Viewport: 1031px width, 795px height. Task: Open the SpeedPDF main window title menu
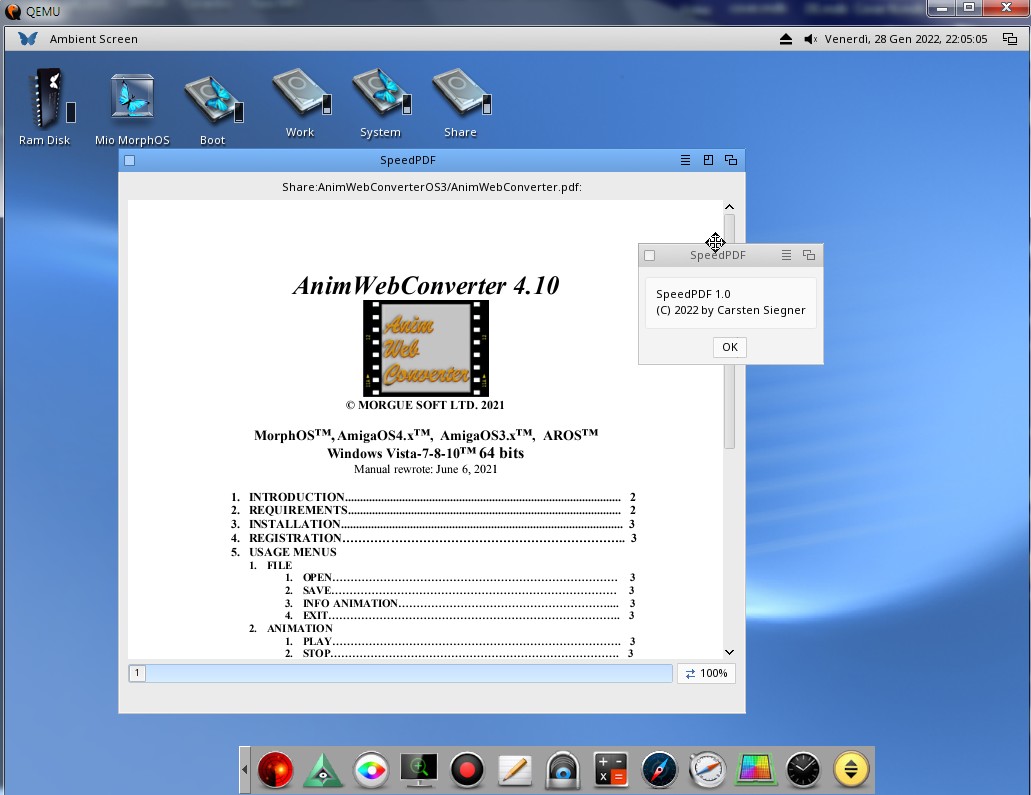[685, 160]
